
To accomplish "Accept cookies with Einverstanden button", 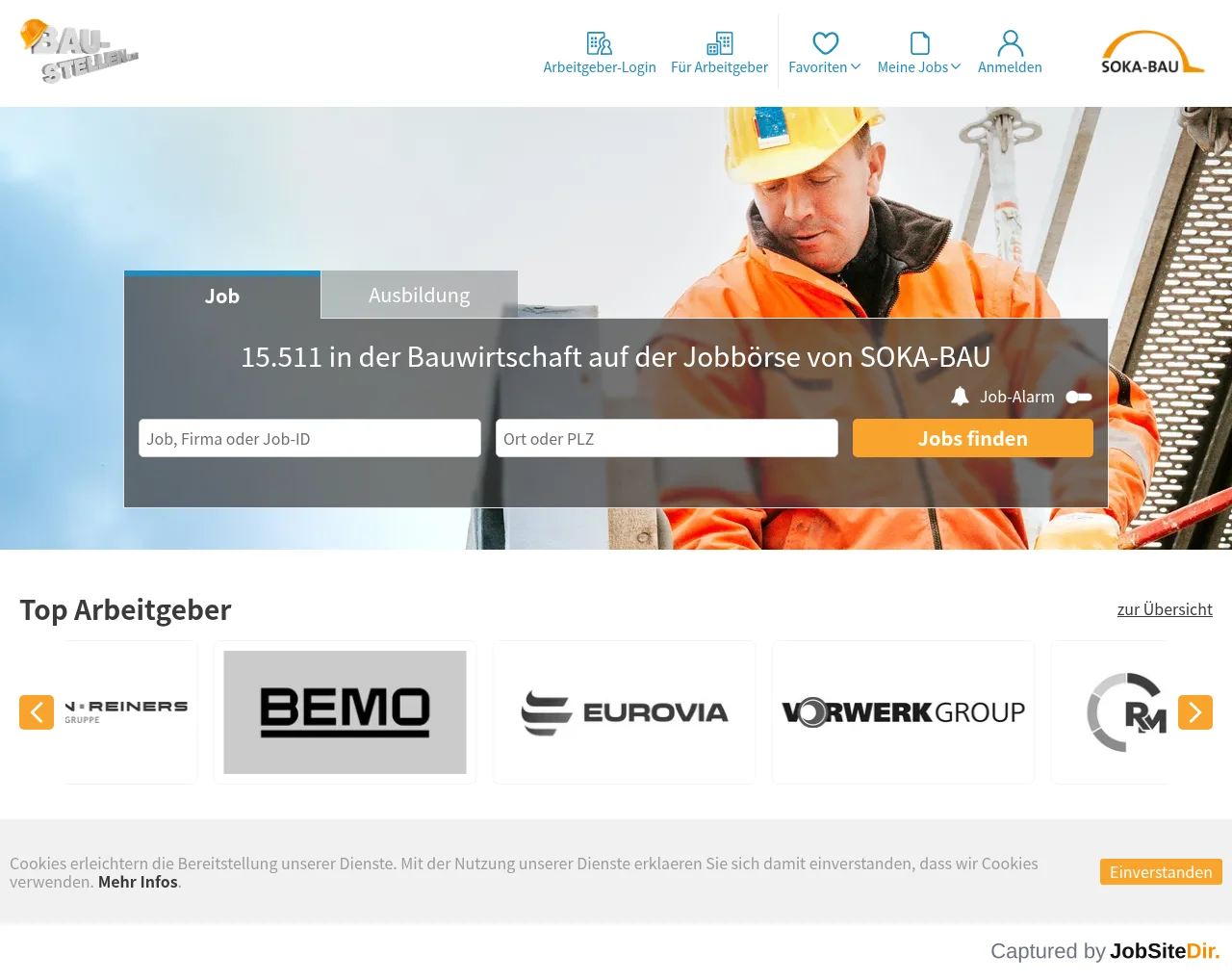I will point(1161,872).
